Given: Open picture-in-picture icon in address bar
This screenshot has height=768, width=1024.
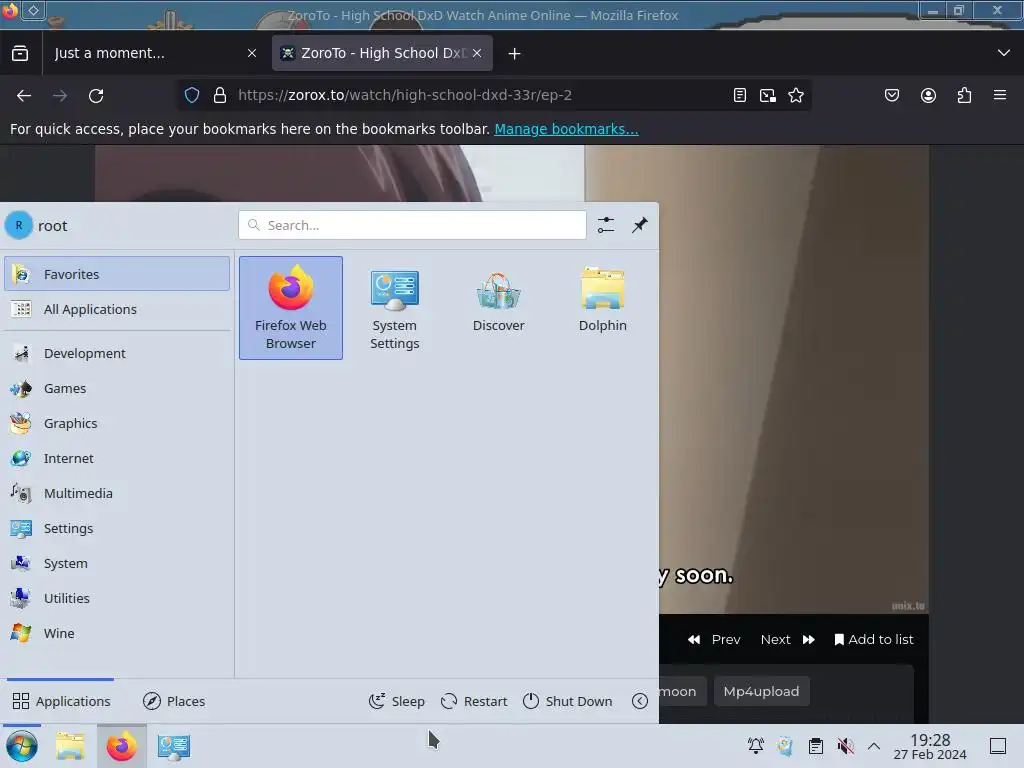Looking at the screenshot, I should (x=768, y=95).
